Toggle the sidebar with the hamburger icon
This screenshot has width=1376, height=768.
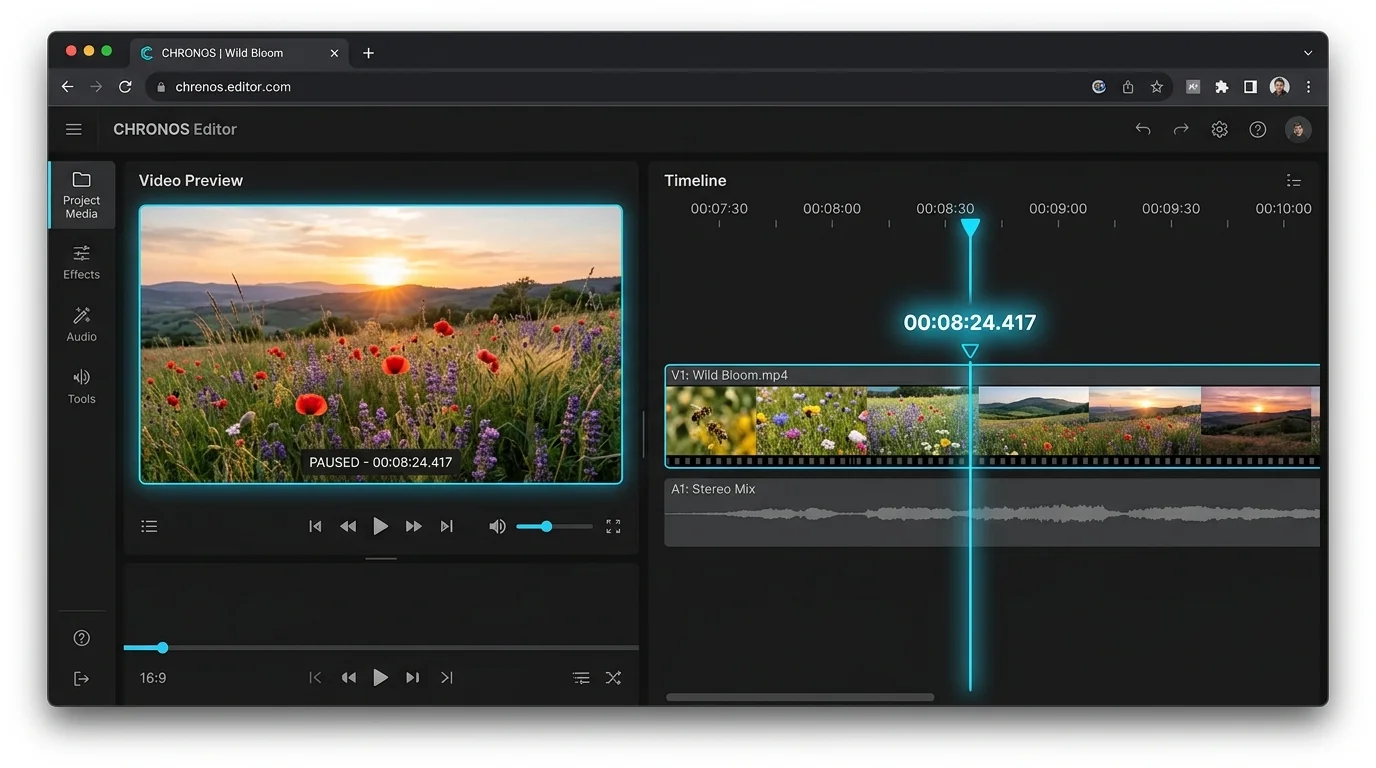[x=73, y=129]
